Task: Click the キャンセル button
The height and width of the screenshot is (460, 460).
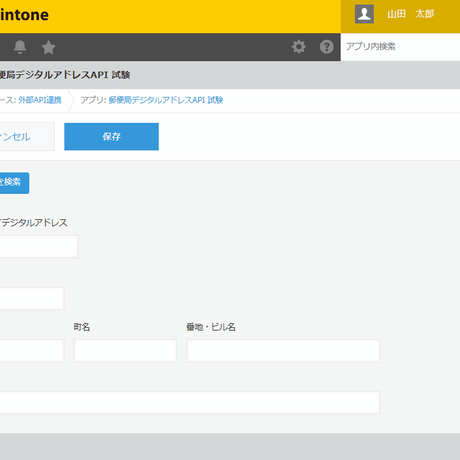Action: (27, 137)
